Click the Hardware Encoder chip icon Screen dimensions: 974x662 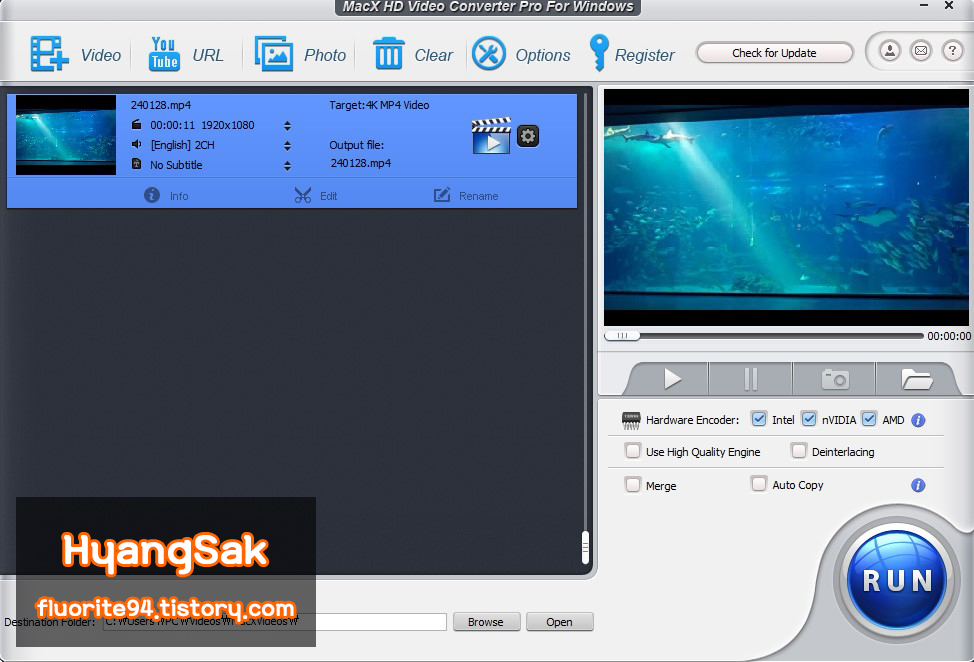point(631,420)
